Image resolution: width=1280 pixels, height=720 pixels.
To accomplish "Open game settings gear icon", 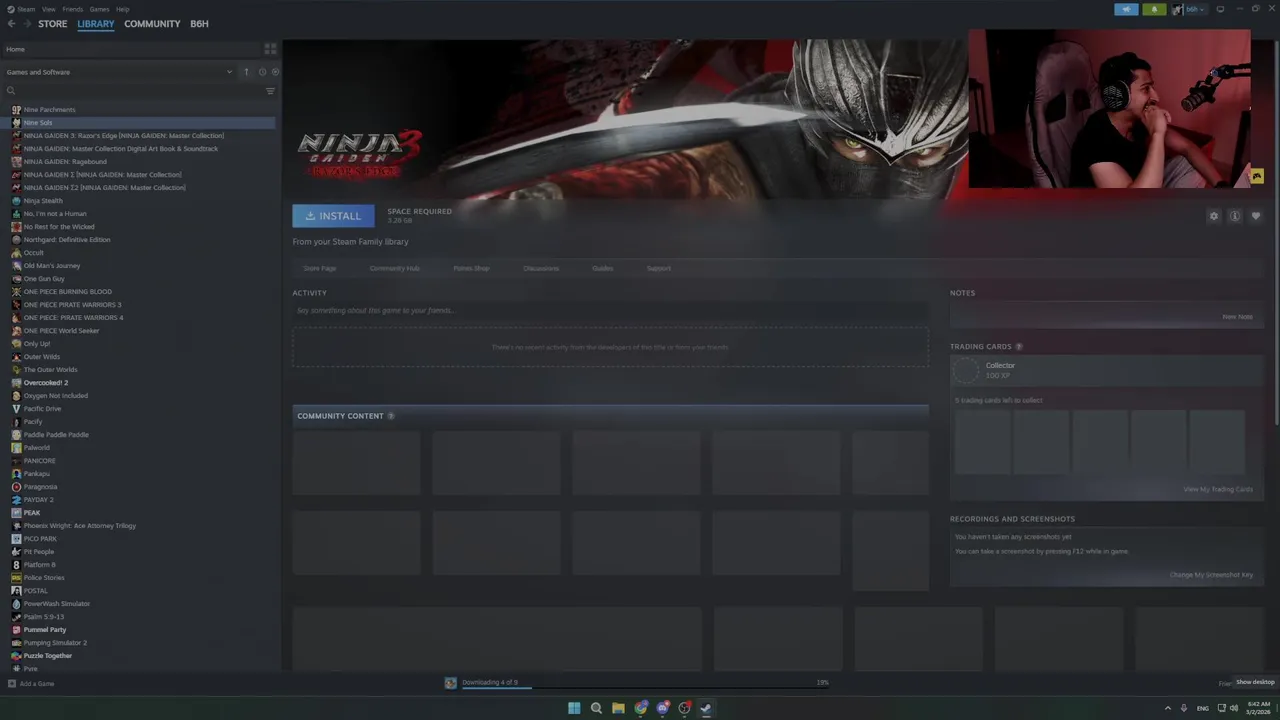I will [x=1214, y=216].
